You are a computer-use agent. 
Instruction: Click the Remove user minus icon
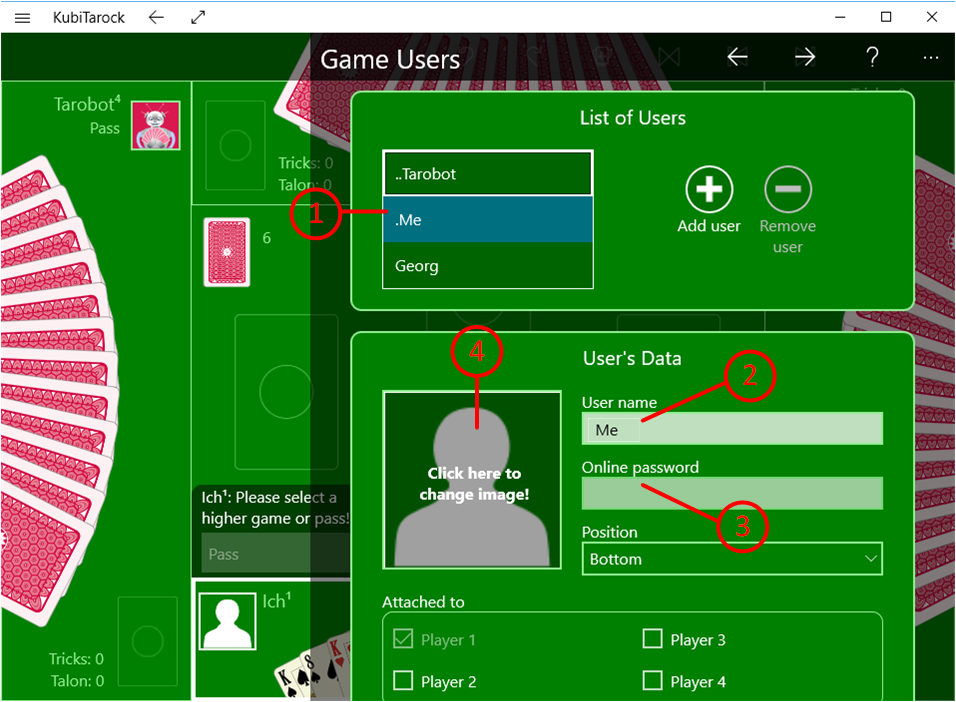(787, 189)
